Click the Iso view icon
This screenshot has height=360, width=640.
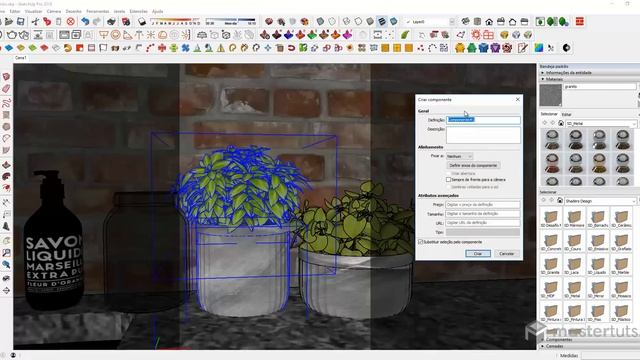pos(465,22)
